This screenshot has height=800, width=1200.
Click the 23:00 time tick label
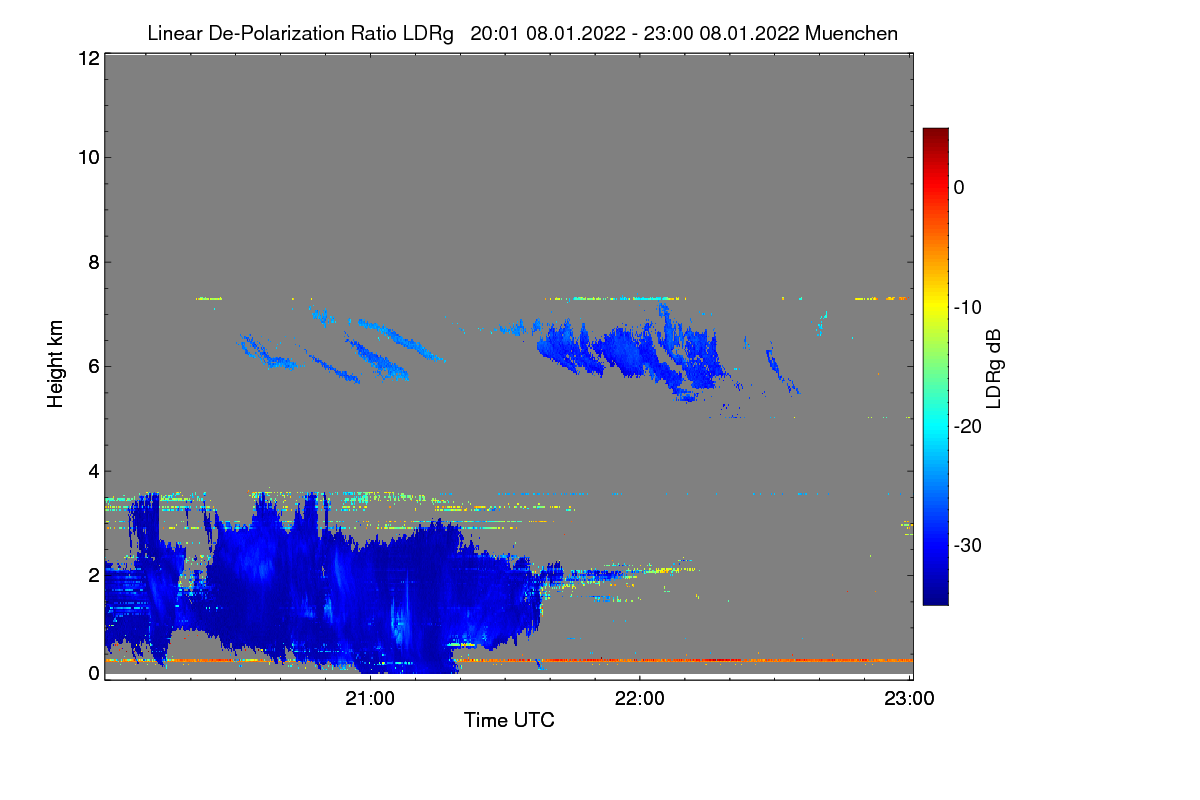(909, 699)
